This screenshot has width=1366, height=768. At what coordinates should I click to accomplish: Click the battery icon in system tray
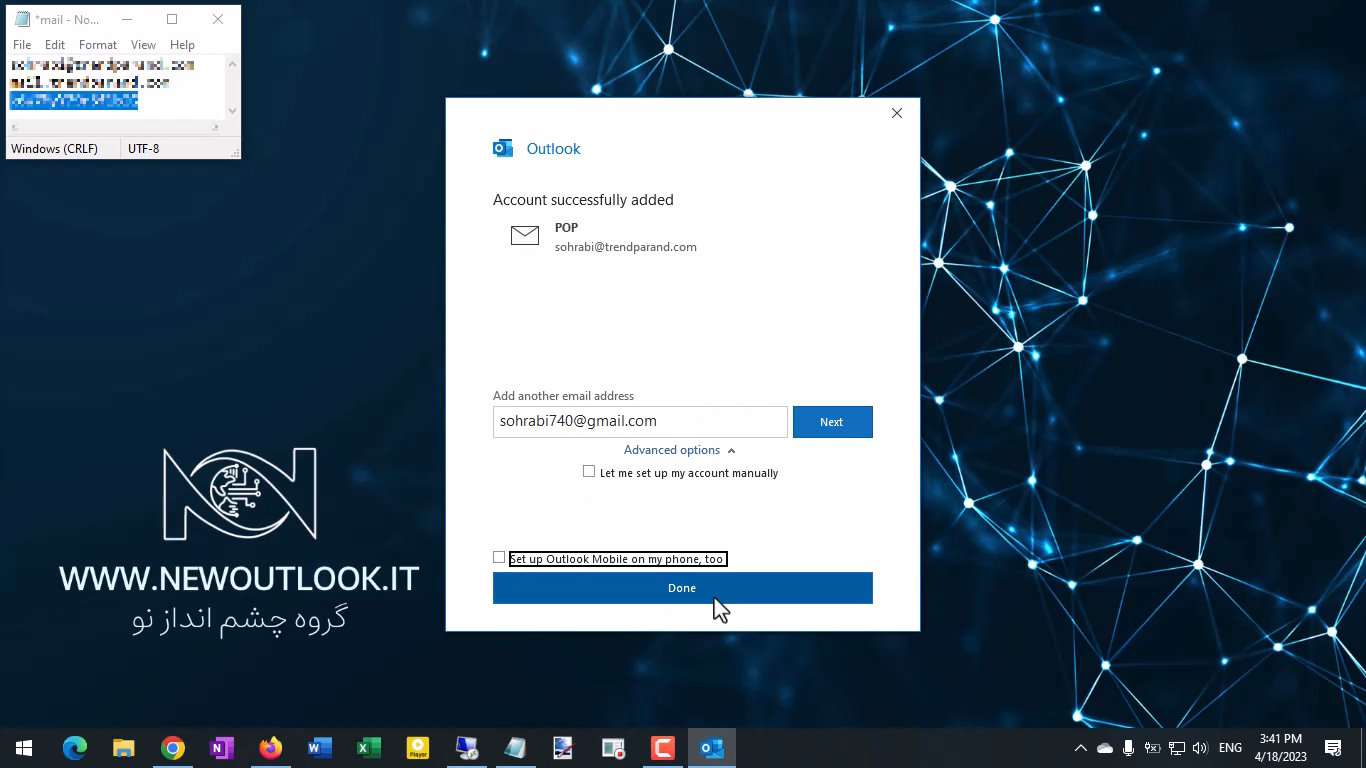[x=1152, y=748]
